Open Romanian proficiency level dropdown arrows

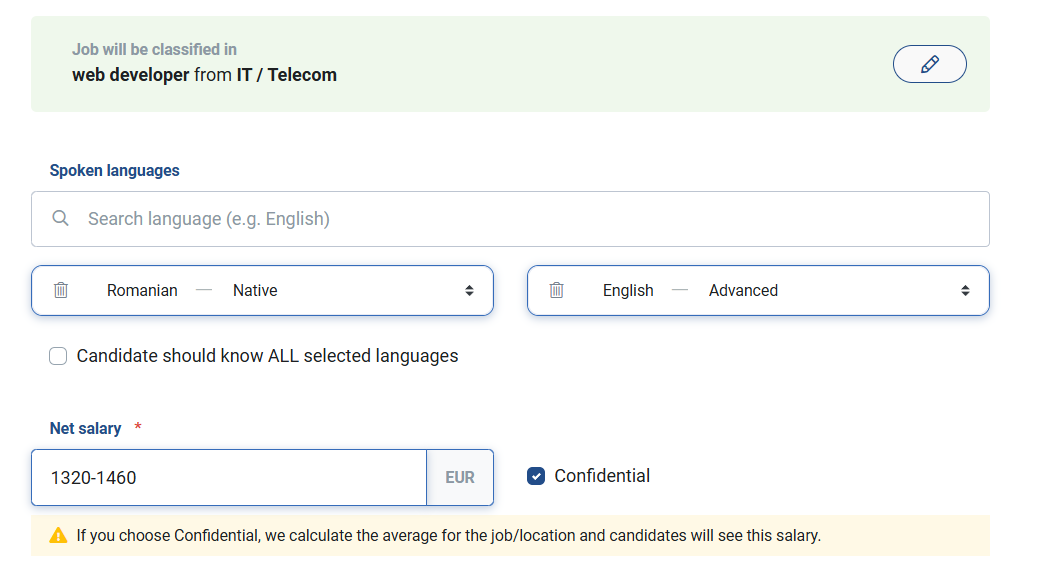(x=469, y=291)
